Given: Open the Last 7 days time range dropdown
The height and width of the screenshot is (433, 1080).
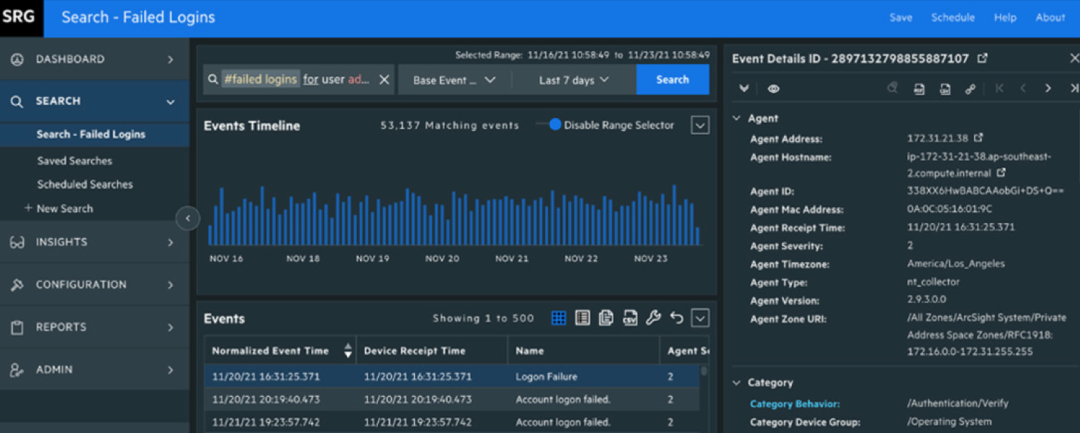Looking at the screenshot, I should pos(573,80).
